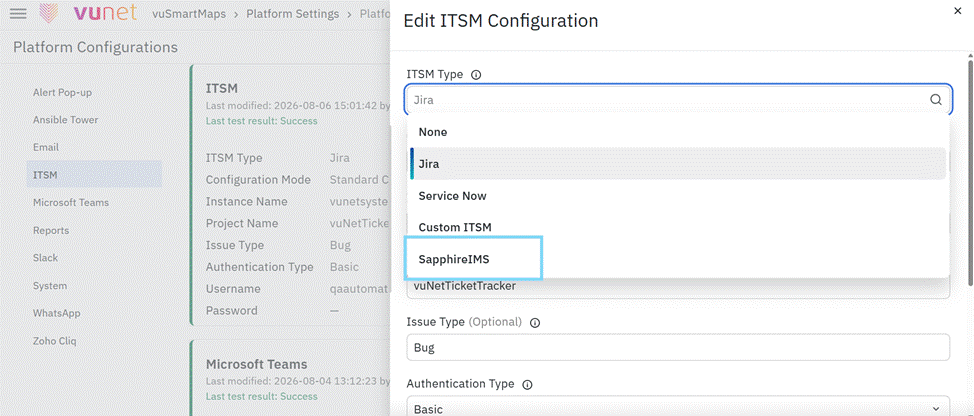Click the vuSmartMaps breadcrumb
Screen dimensions: 974x416
point(190,14)
